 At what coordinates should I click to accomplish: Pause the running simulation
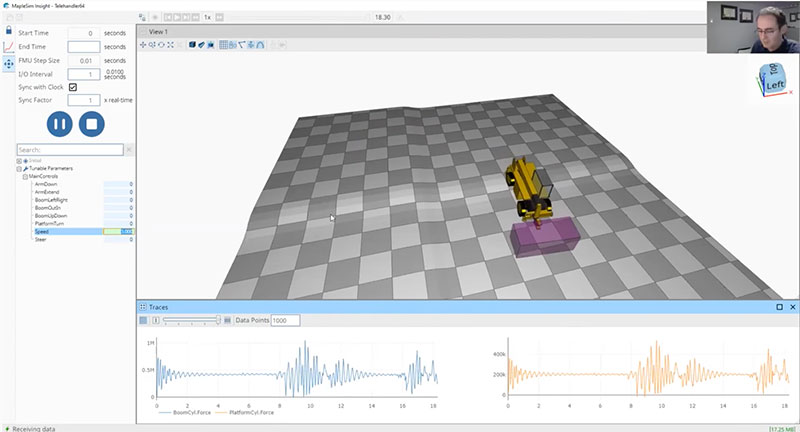(59, 125)
